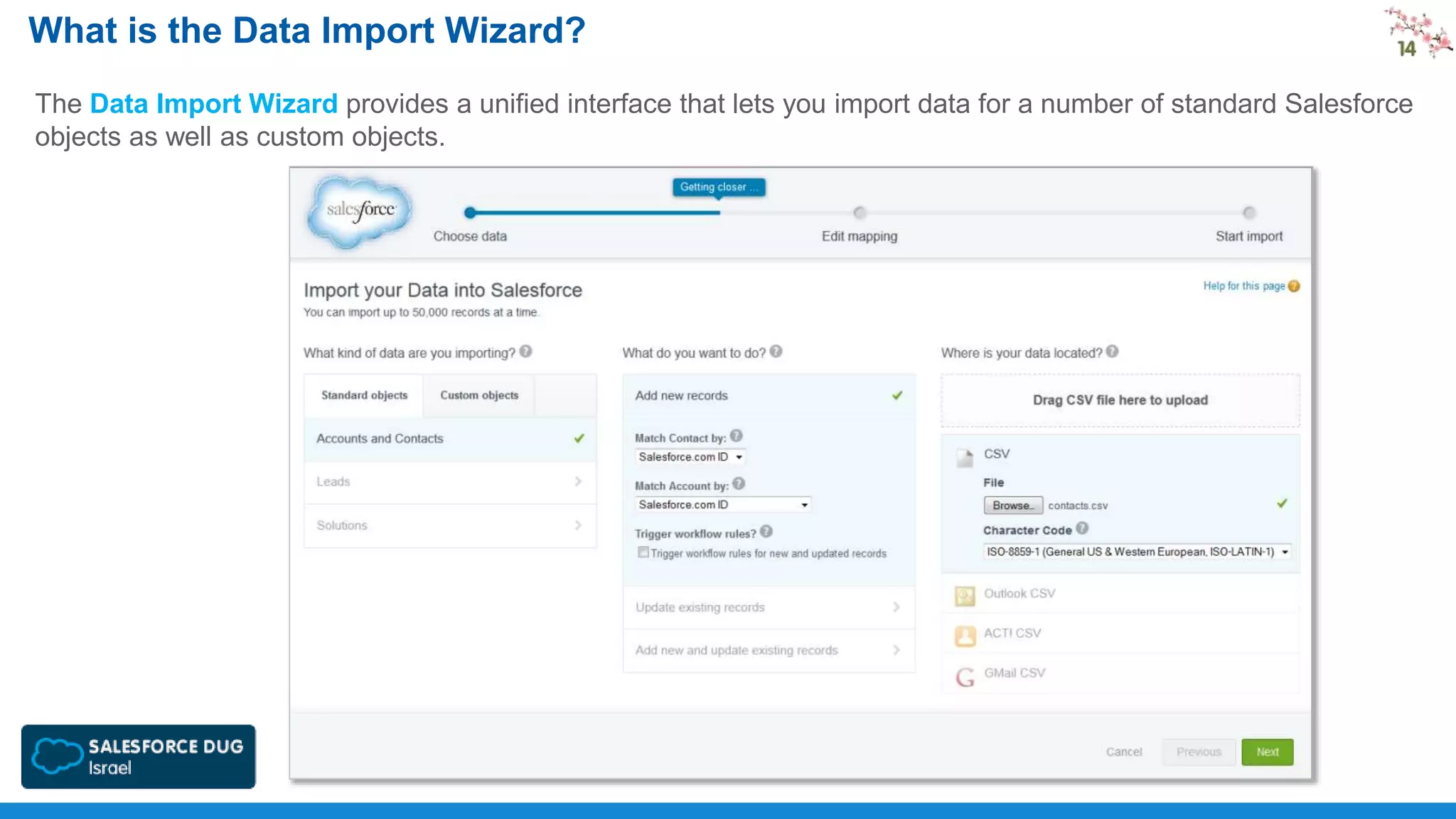Open the Match Account by dropdown

click(x=722, y=504)
